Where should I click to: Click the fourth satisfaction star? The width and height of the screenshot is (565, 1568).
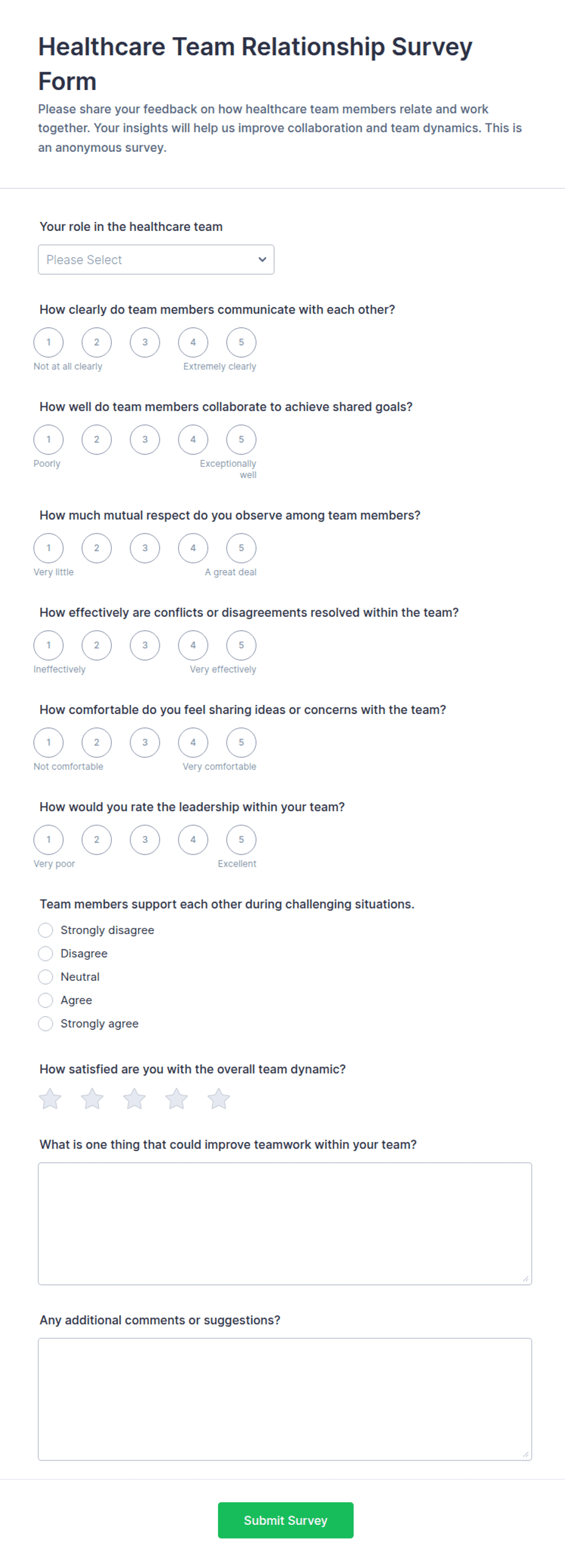[x=176, y=1099]
